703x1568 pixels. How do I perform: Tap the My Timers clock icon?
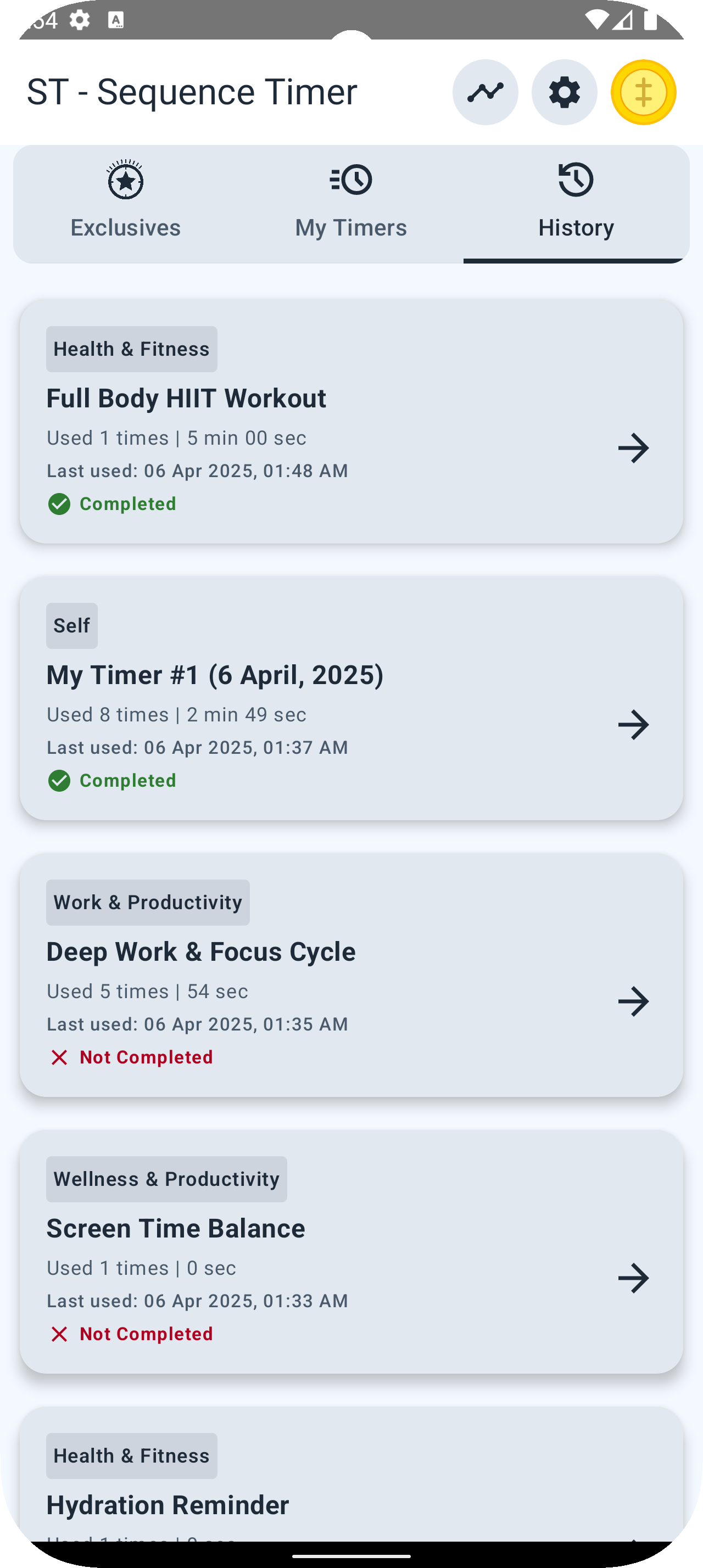pyautogui.click(x=351, y=180)
